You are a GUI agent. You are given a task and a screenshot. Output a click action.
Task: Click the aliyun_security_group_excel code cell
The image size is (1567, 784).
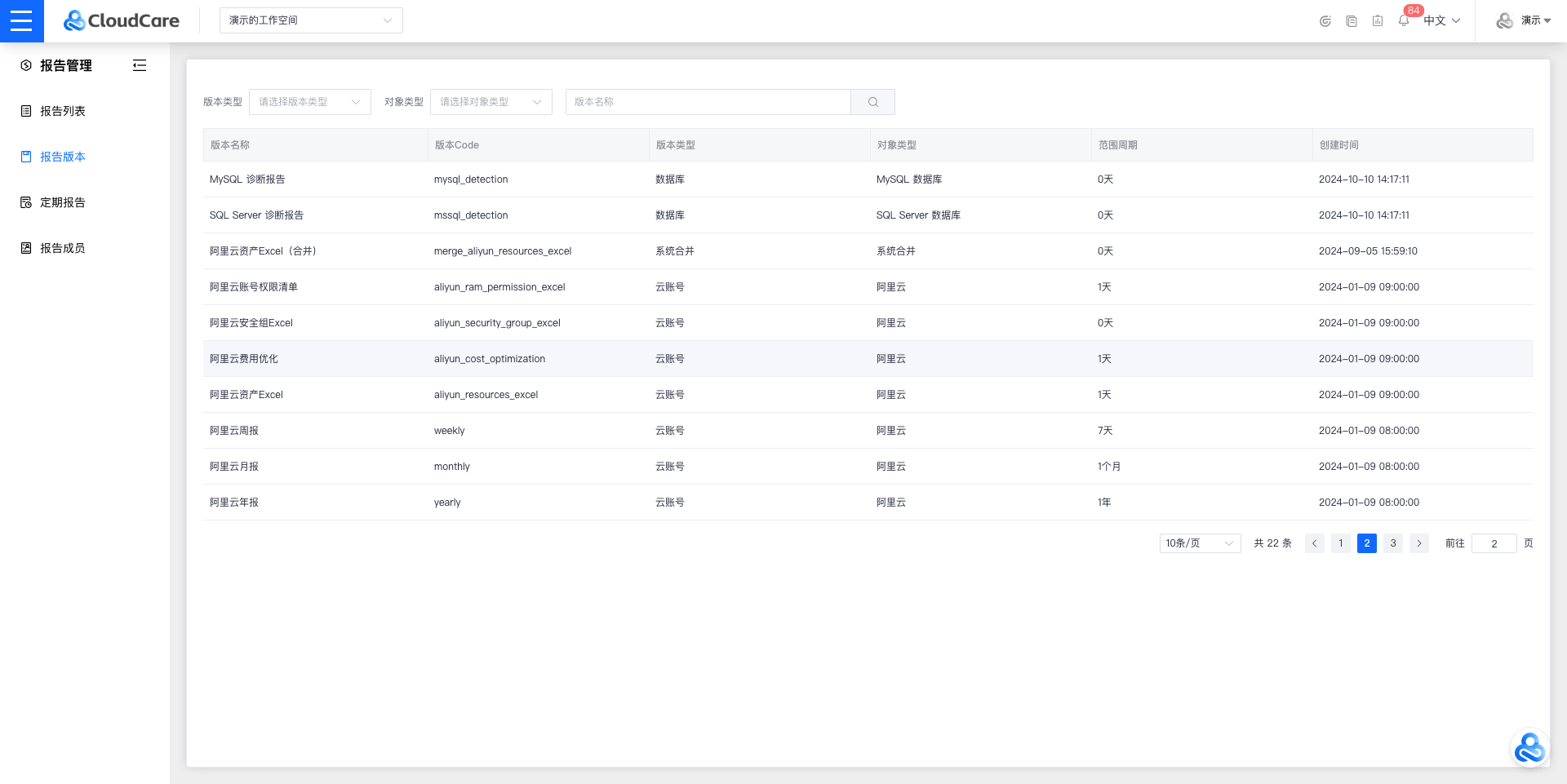pos(497,323)
